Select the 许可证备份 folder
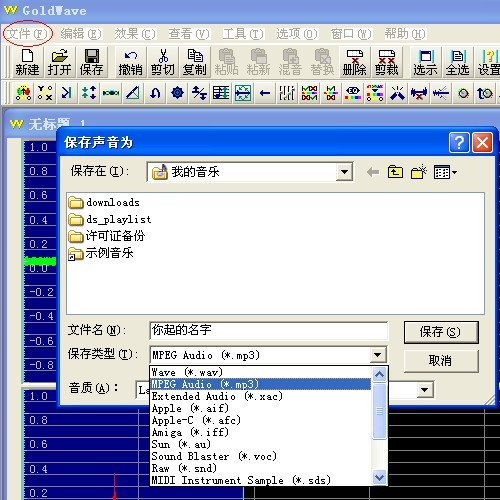The height and width of the screenshot is (500, 500). coord(107,236)
